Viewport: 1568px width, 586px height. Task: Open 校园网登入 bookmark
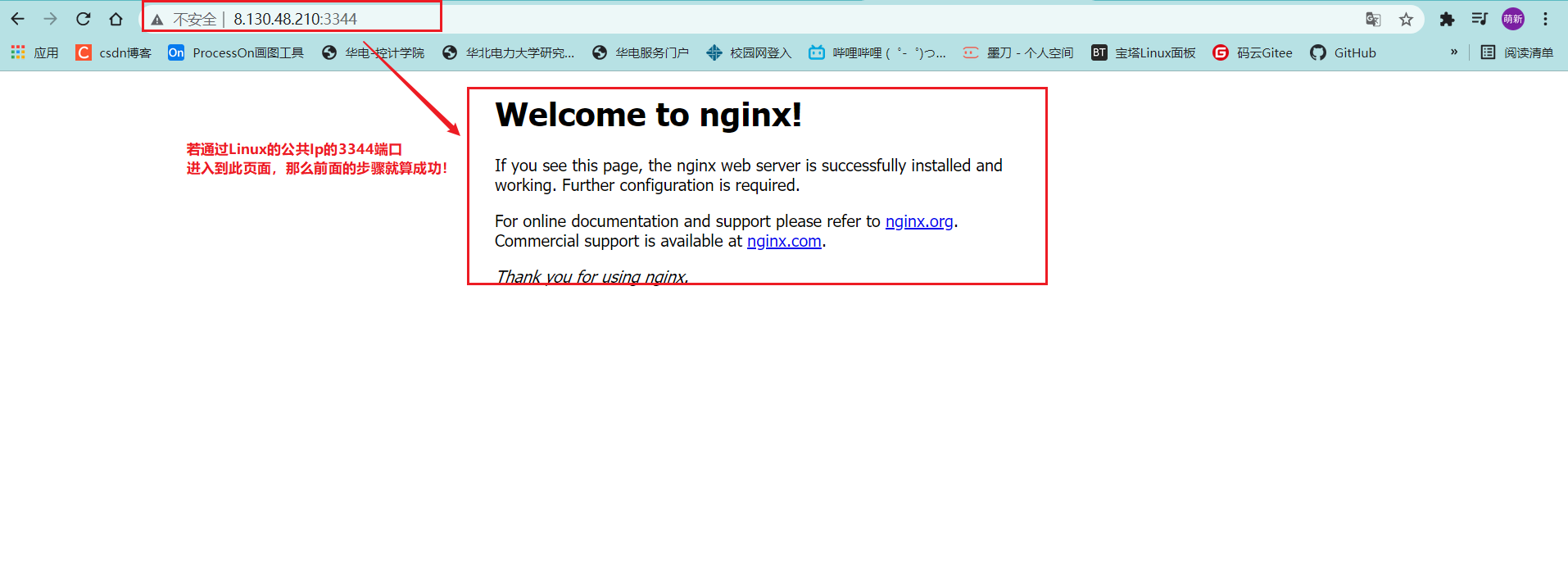pos(750,52)
